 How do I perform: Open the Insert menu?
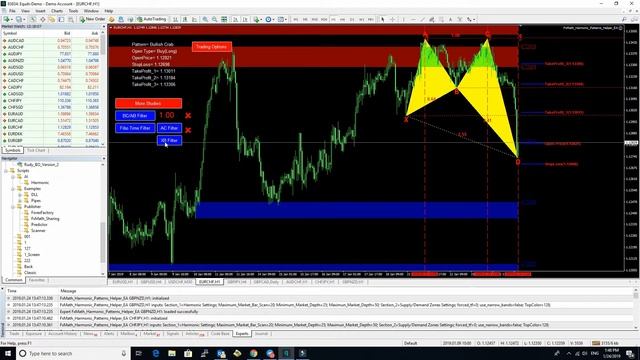[40, 11]
